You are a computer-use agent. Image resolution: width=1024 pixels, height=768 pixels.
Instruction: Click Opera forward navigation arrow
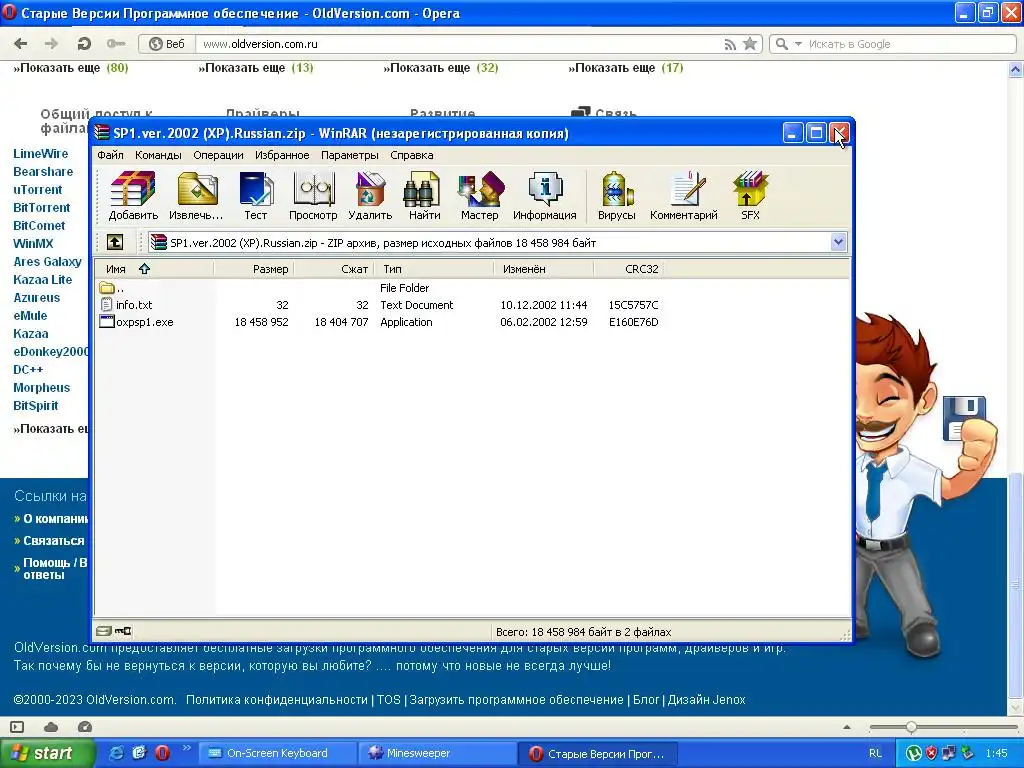click(x=51, y=44)
